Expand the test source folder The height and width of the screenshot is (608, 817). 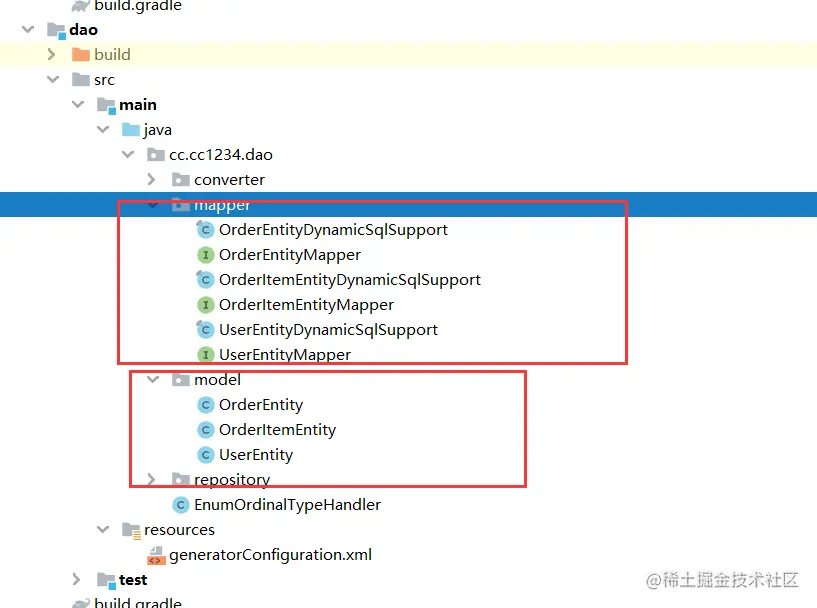tap(76, 579)
